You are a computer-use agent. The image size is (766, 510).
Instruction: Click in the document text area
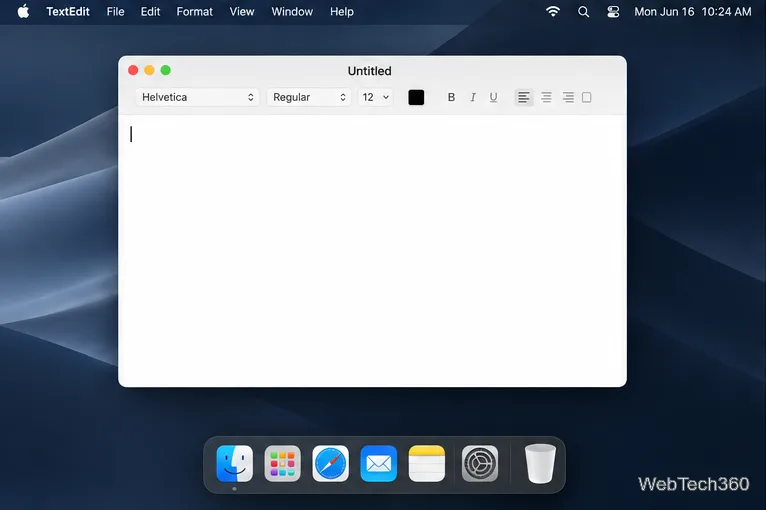tap(372, 251)
